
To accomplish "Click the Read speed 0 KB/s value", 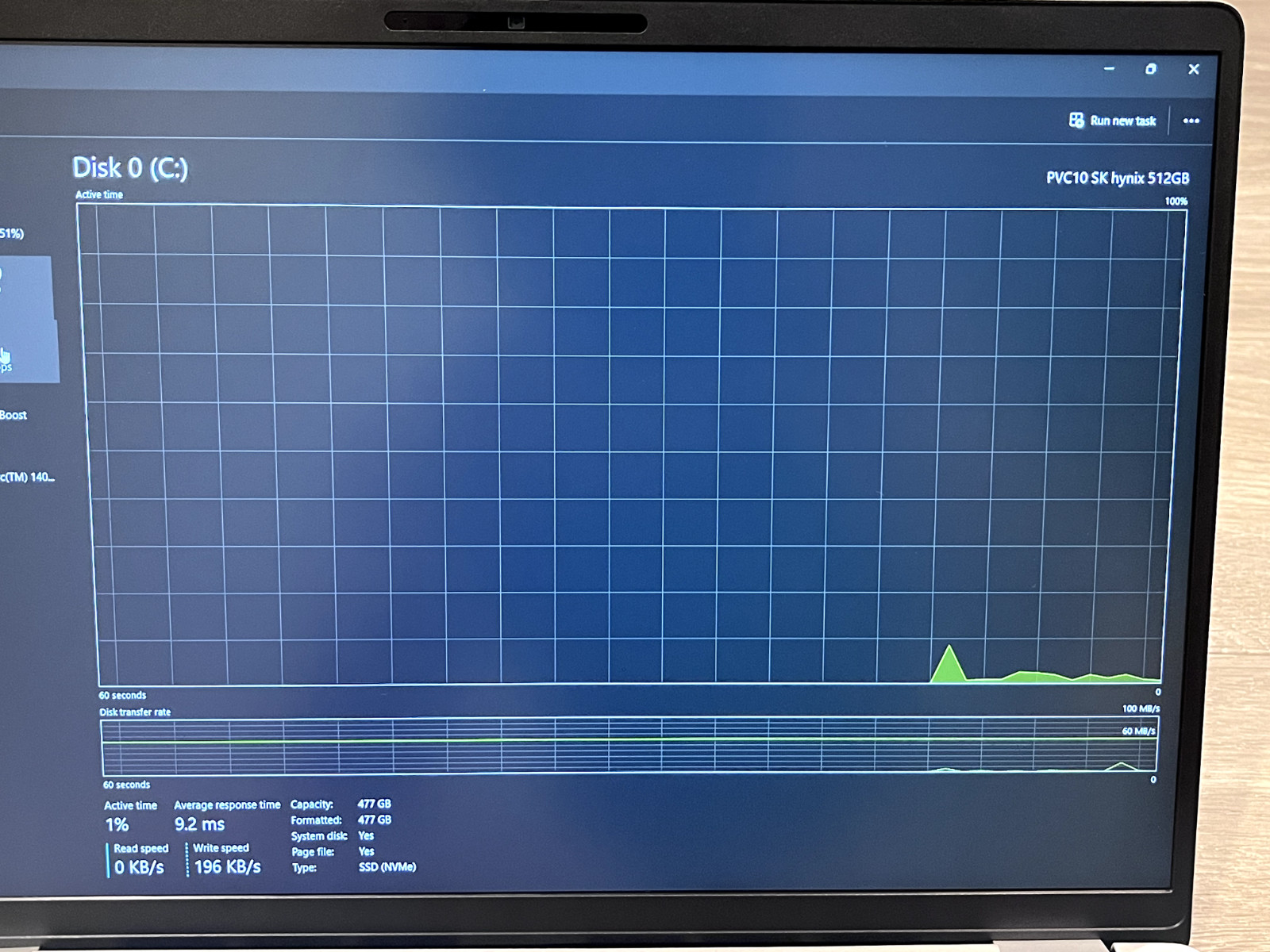I will pos(139,867).
